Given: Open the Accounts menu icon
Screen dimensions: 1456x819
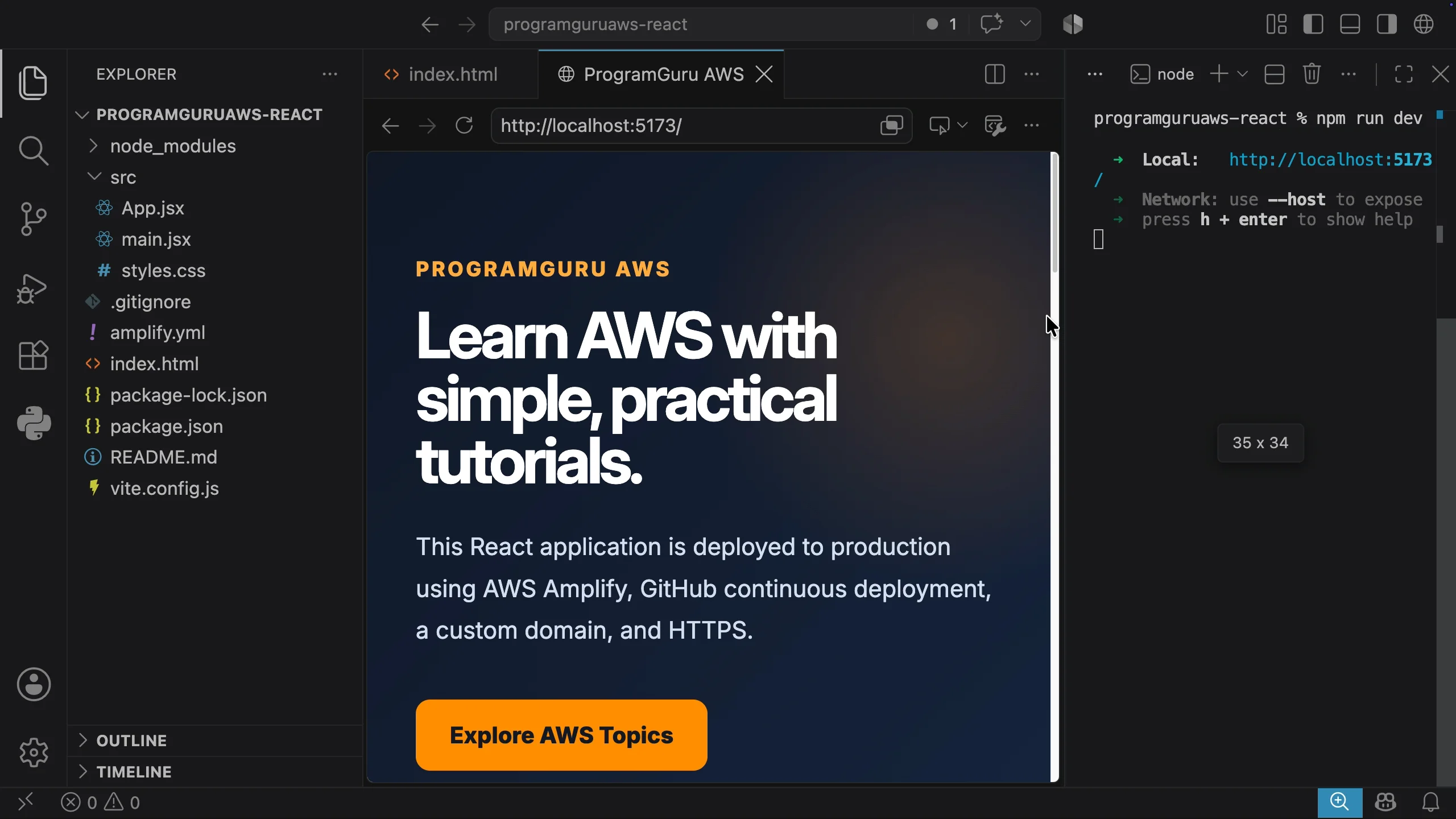Looking at the screenshot, I should click(34, 684).
